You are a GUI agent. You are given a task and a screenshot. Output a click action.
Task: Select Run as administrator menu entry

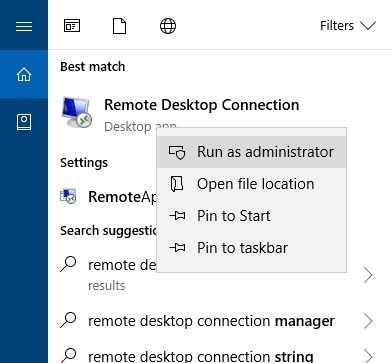pyautogui.click(x=251, y=152)
